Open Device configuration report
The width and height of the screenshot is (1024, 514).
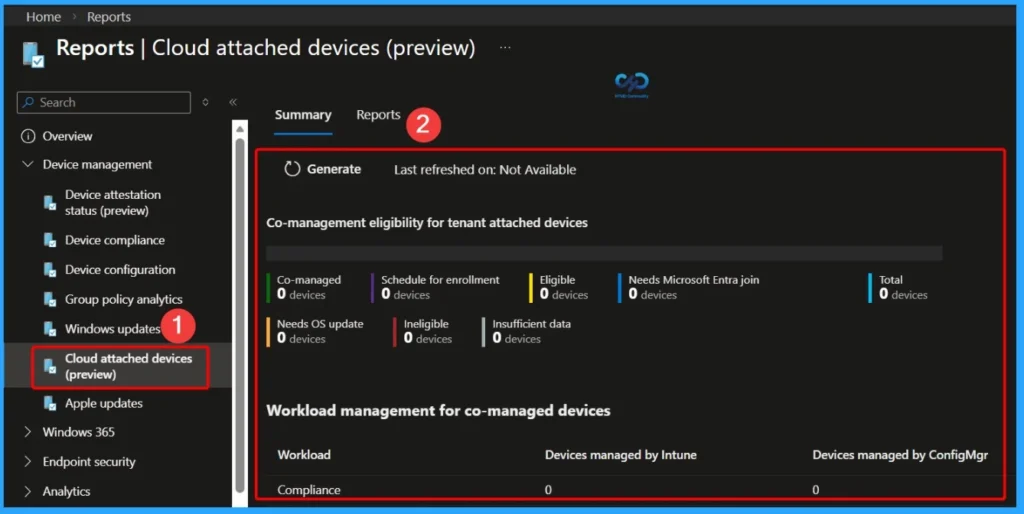click(x=120, y=270)
